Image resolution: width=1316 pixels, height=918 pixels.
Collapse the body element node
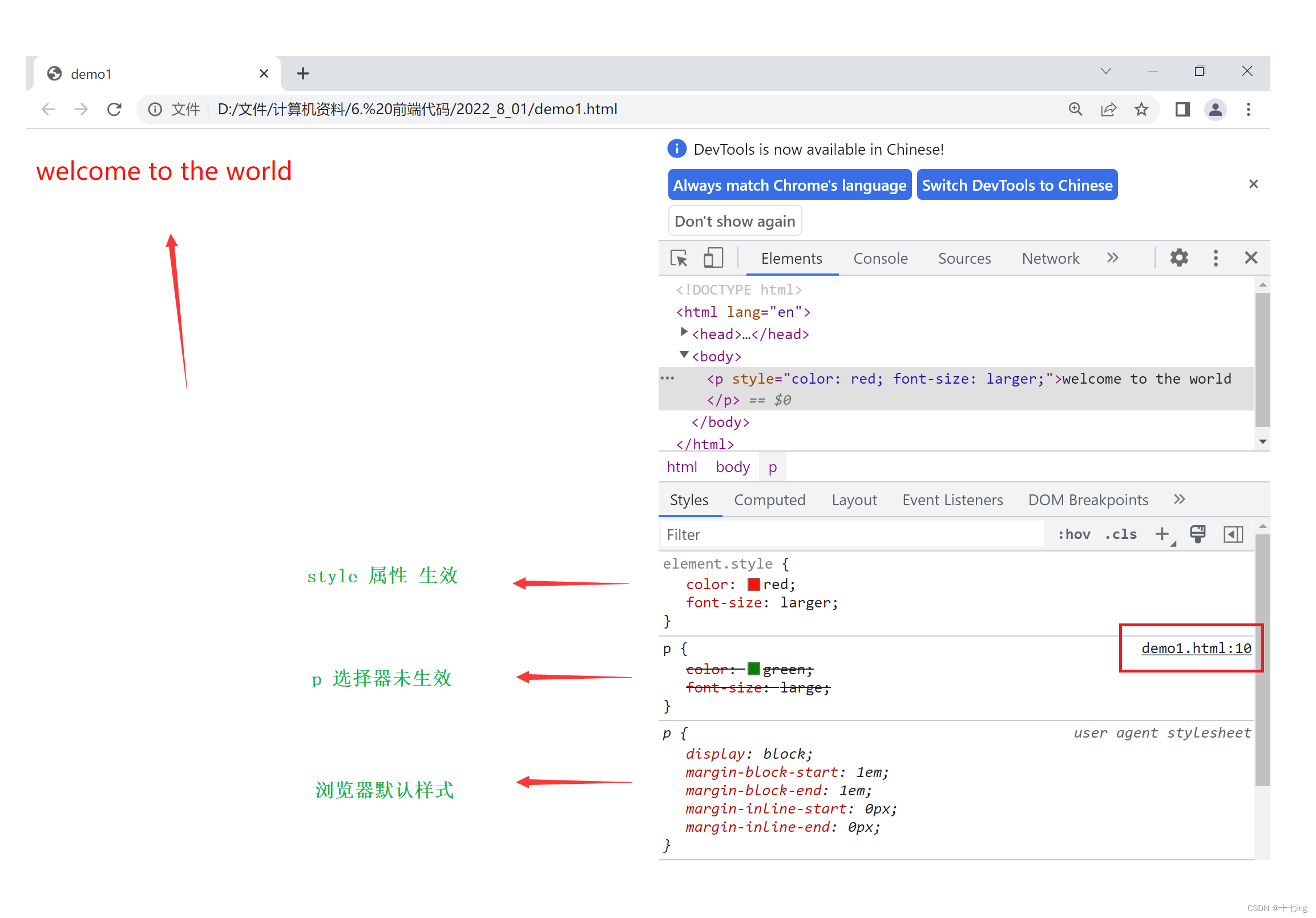click(x=683, y=355)
